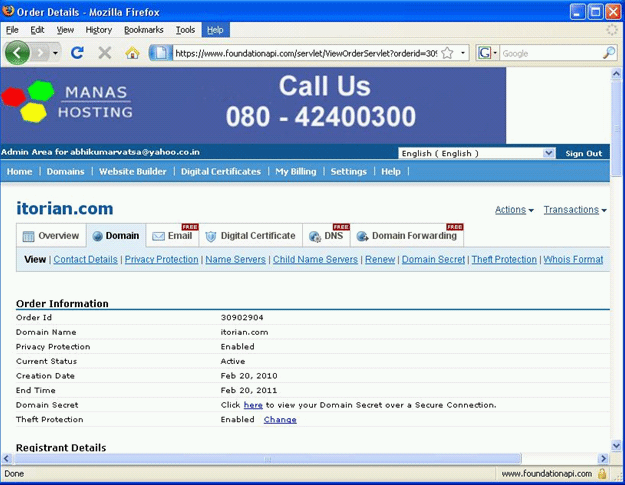Click 'here' to view Domain Secret
This screenshot has height=485, width=625.
(x=253, y=405)
